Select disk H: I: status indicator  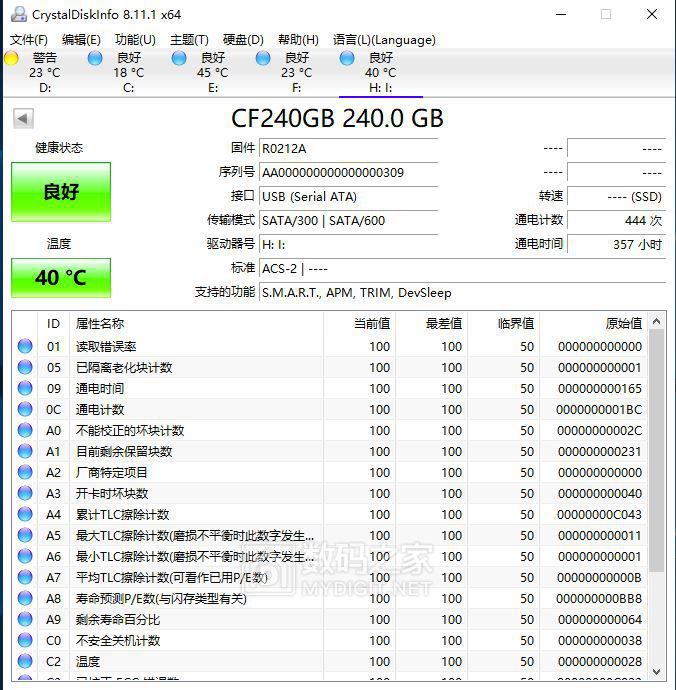pos(347,58)
